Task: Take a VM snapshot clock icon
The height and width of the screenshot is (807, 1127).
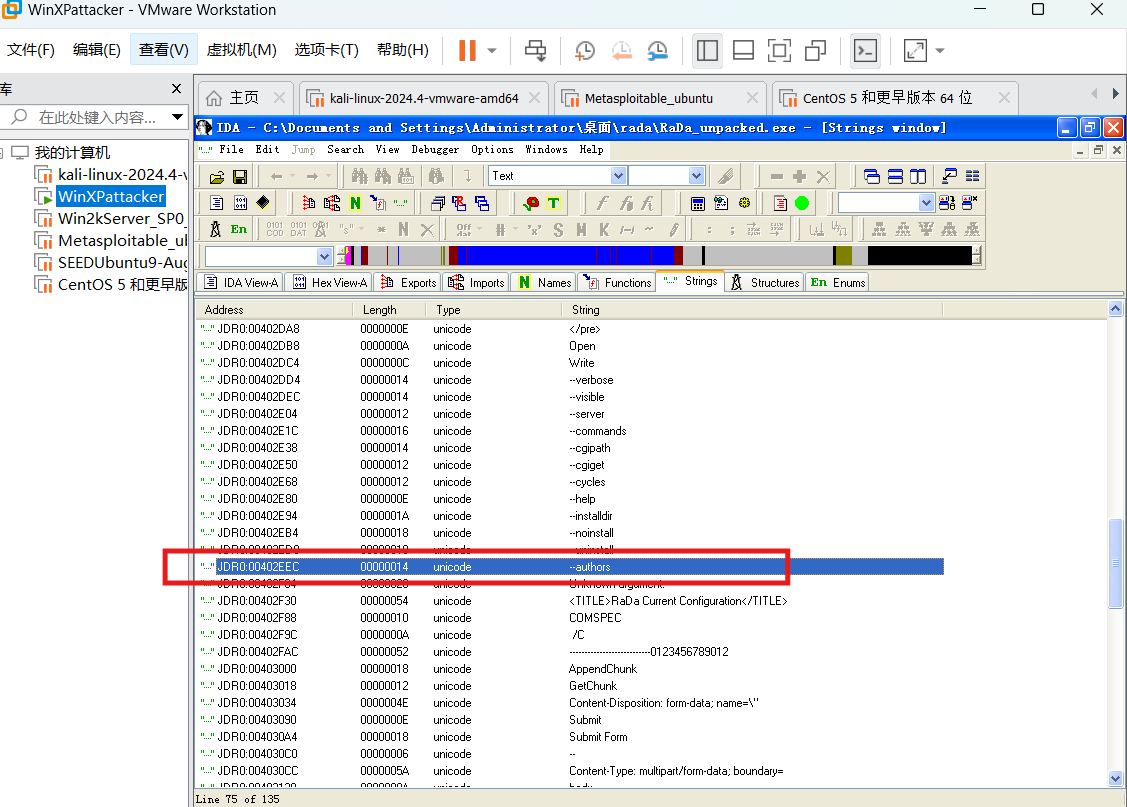Action: (585, 50)
